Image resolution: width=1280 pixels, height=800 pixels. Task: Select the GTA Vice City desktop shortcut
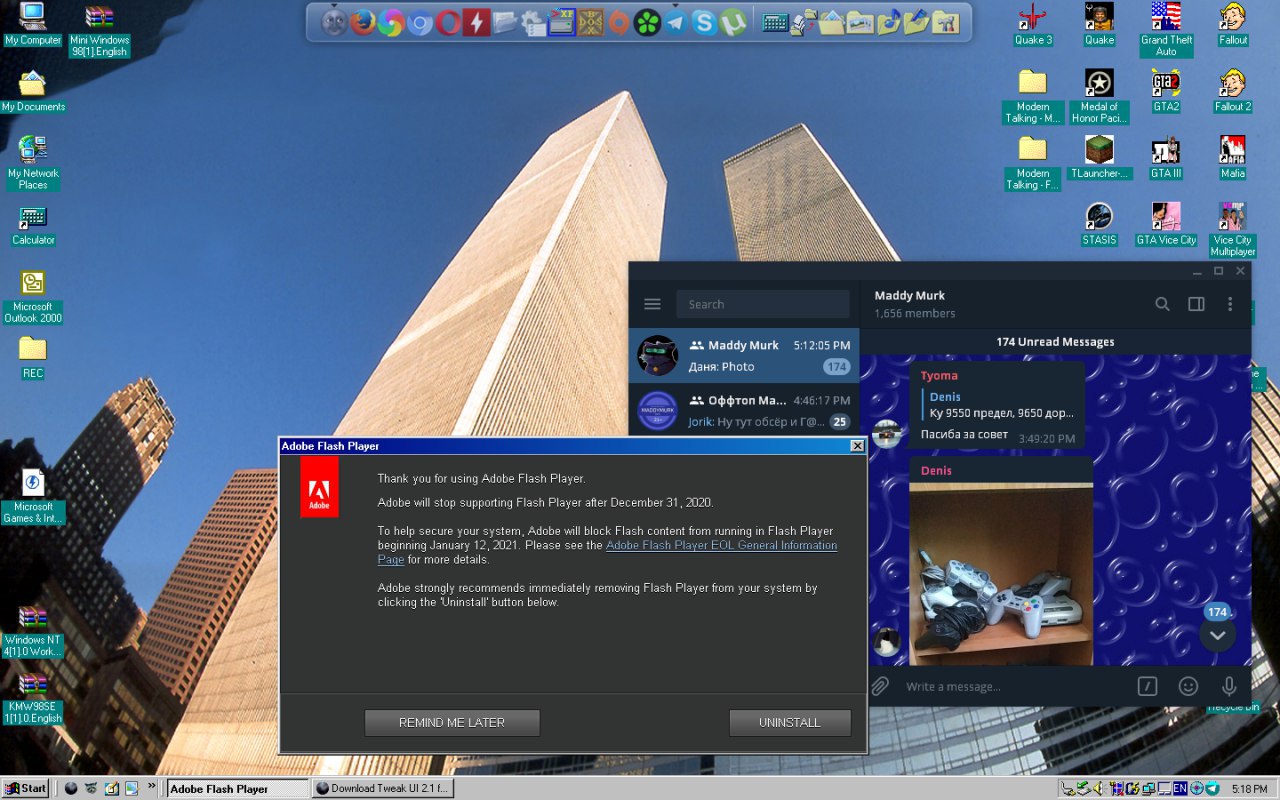(x=1166, y=225)
